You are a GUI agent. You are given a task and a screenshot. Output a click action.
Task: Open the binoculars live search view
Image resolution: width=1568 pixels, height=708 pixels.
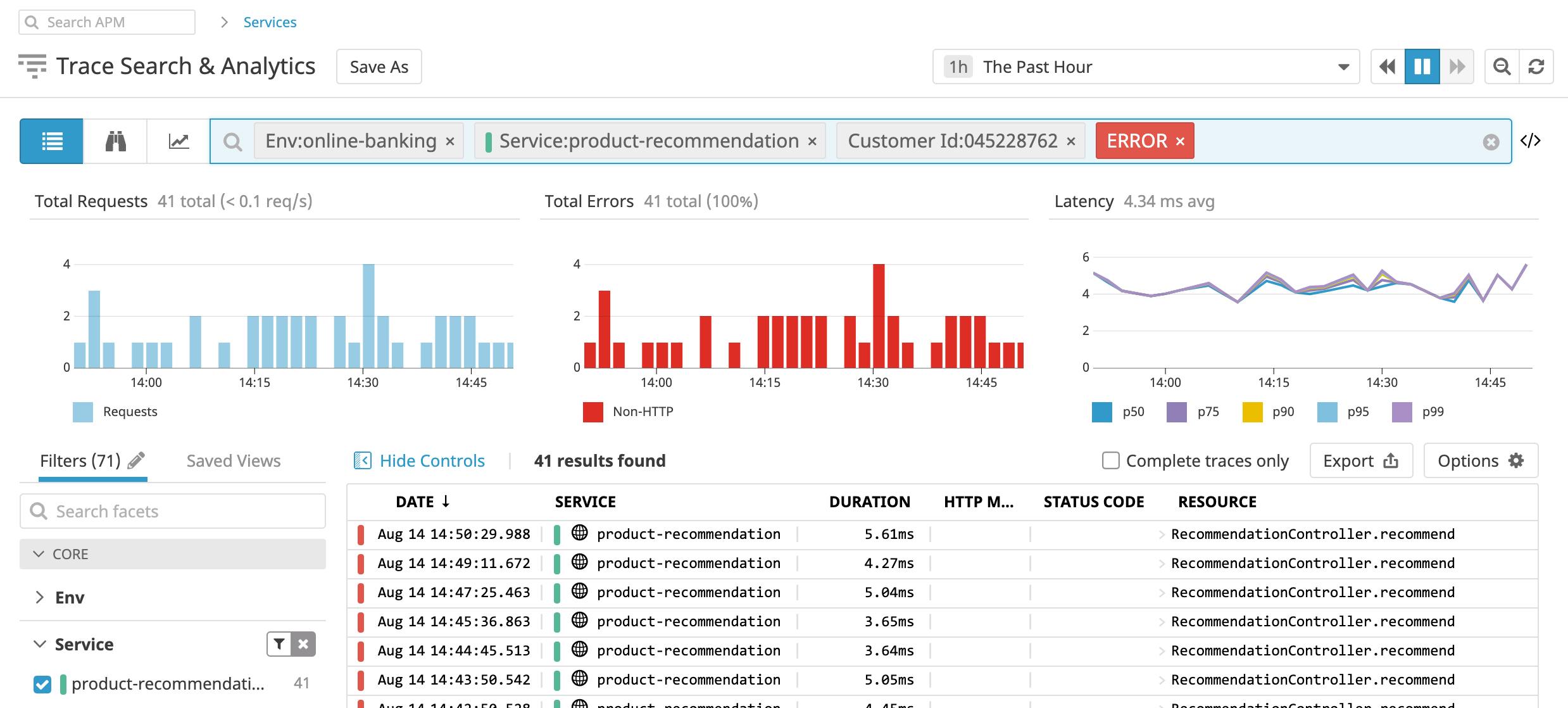[115, 141]
